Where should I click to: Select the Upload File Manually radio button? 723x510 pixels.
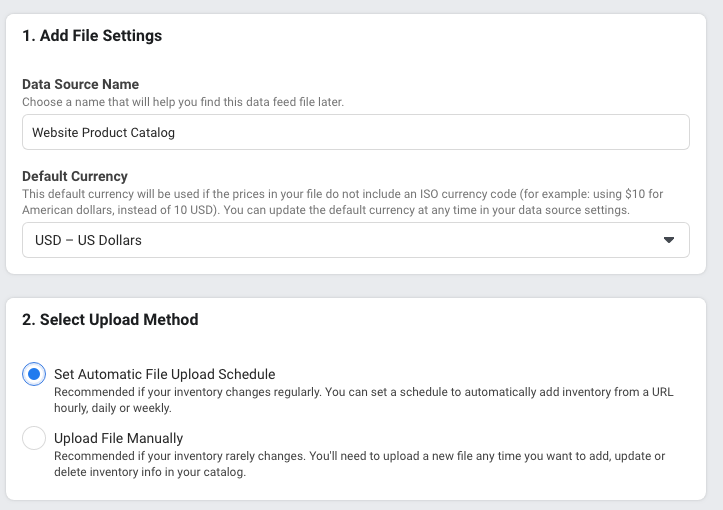click(x=34, y=438)
